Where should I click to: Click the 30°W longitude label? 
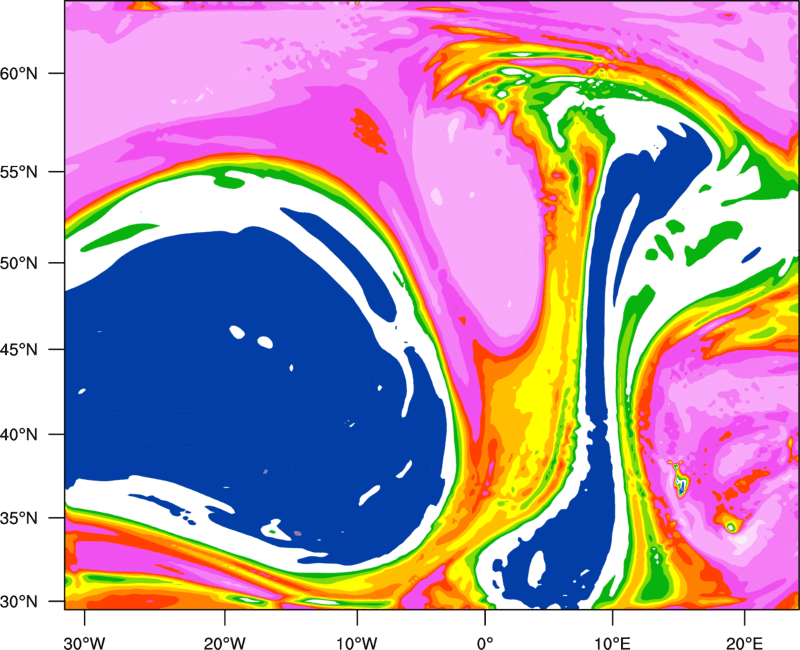(84, 643)
